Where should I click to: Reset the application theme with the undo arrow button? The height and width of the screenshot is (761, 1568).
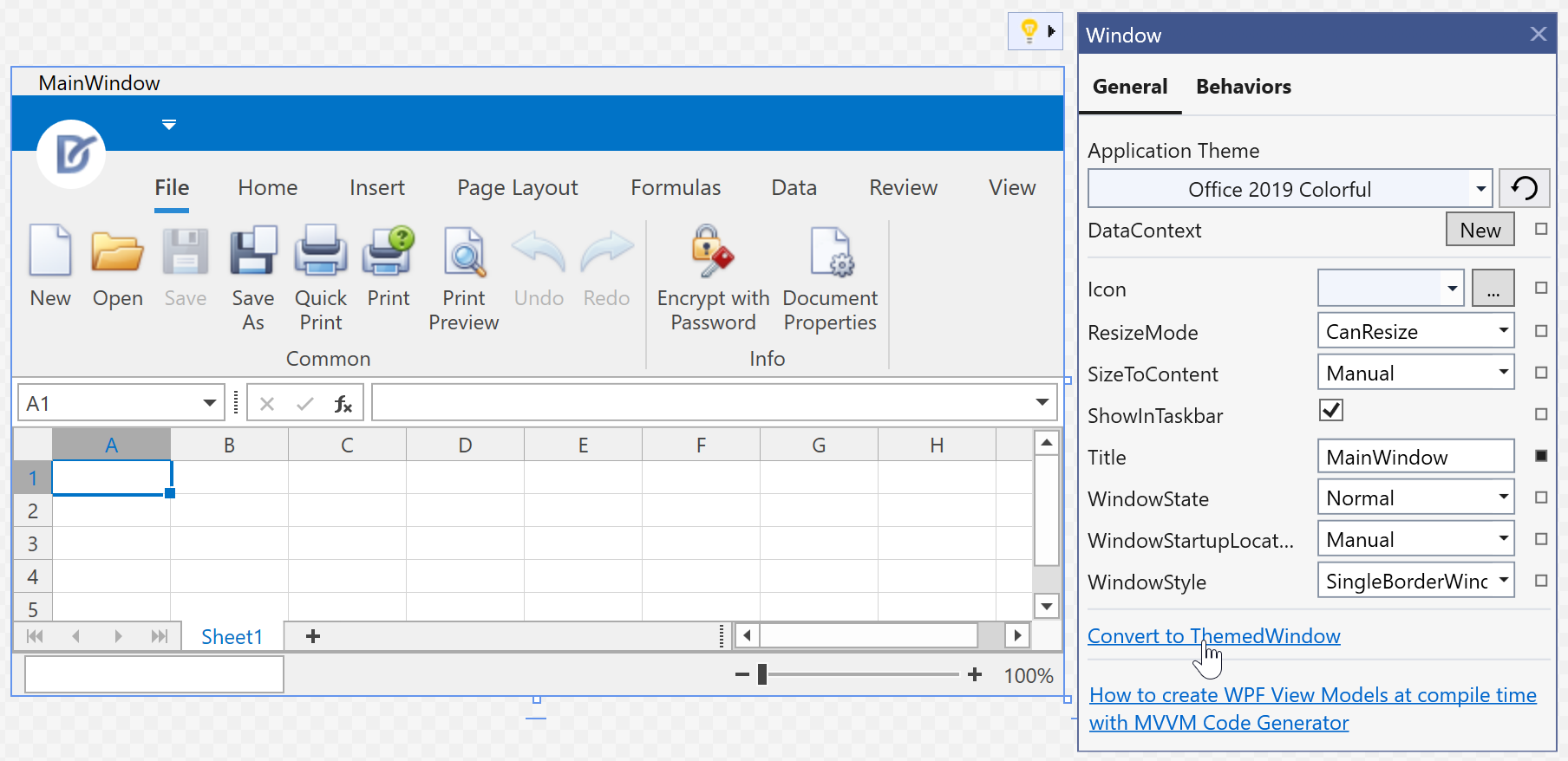pyautogui.click(x=1524, y=188)
